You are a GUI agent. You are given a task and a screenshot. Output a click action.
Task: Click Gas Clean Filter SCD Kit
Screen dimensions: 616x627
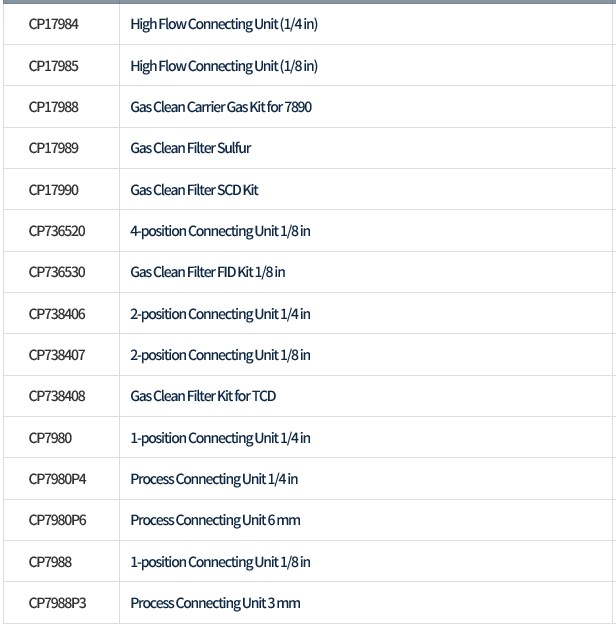[x=194, y=190]
